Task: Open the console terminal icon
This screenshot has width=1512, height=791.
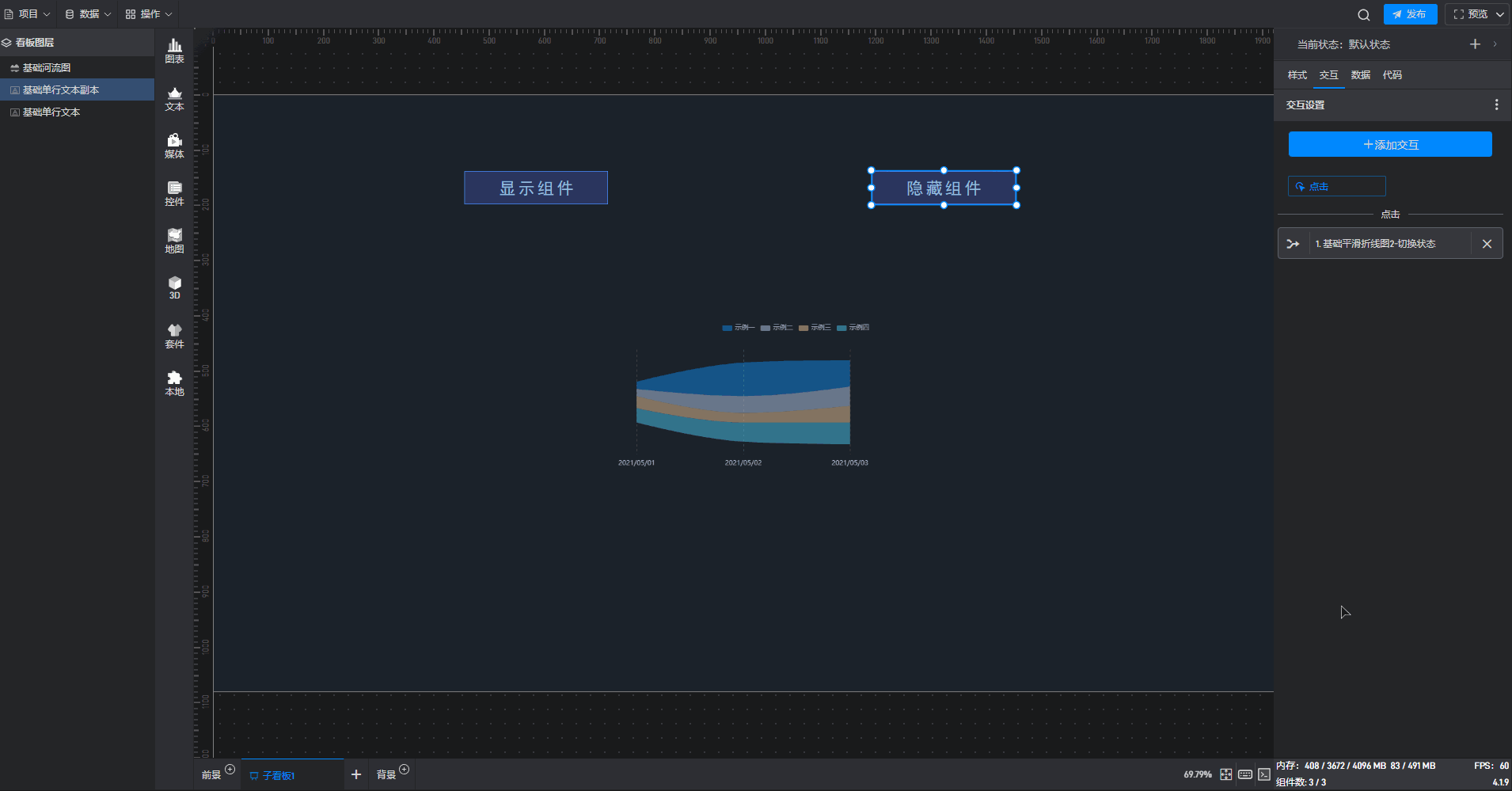Action: pyautogui.click(x=1264, y=774)
